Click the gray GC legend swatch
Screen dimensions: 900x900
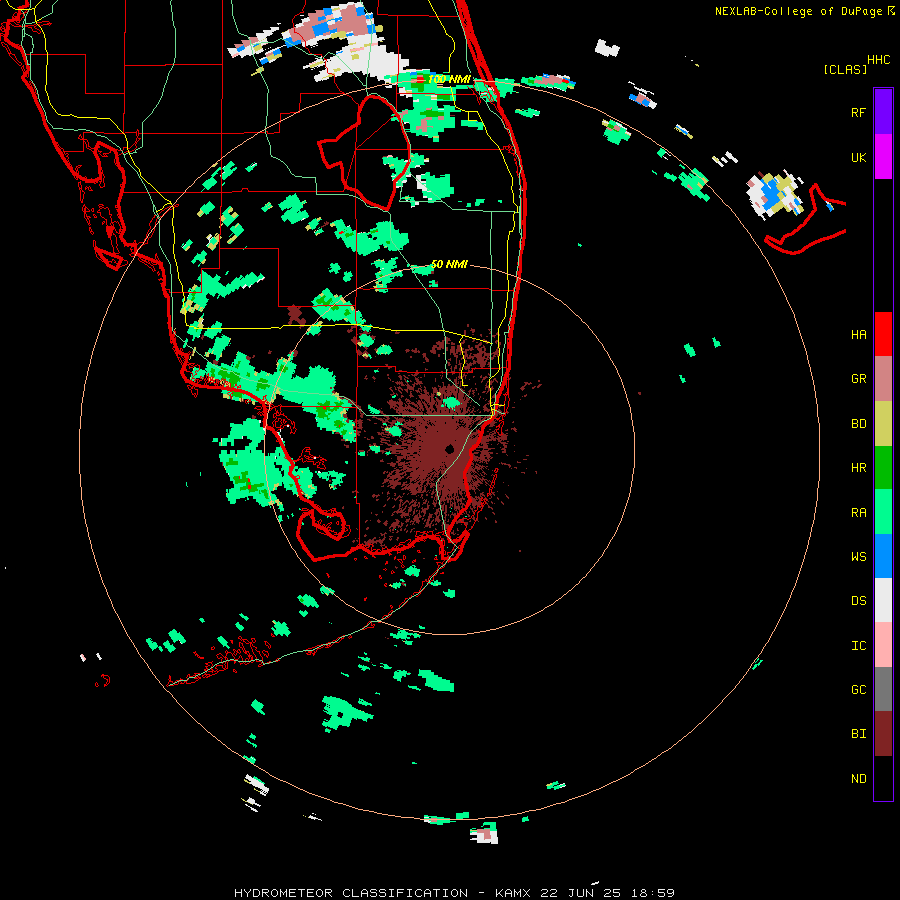point(883,689)
